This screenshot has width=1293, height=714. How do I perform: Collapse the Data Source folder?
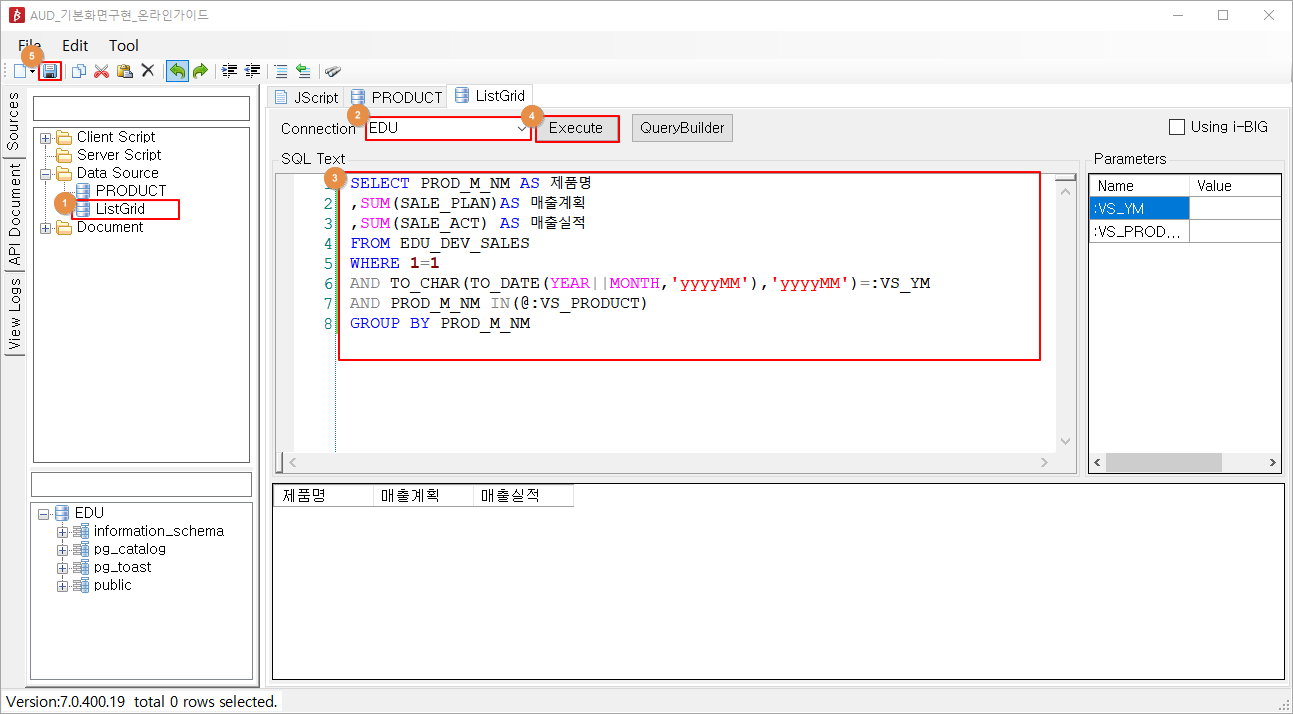tap(45, 173)
